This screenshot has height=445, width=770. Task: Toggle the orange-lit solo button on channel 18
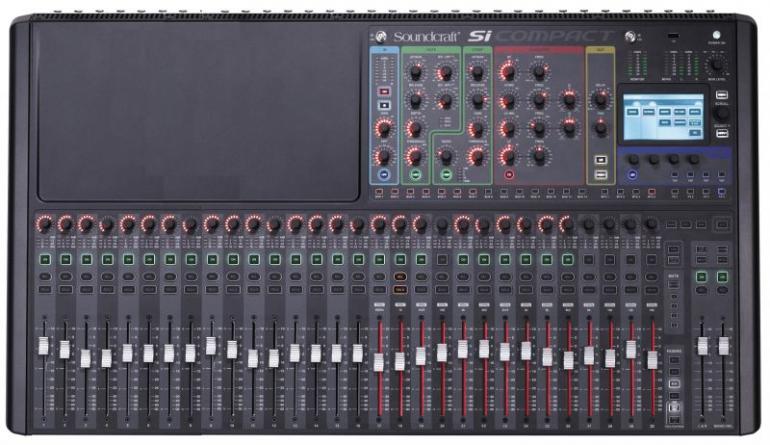click(400, 277)
